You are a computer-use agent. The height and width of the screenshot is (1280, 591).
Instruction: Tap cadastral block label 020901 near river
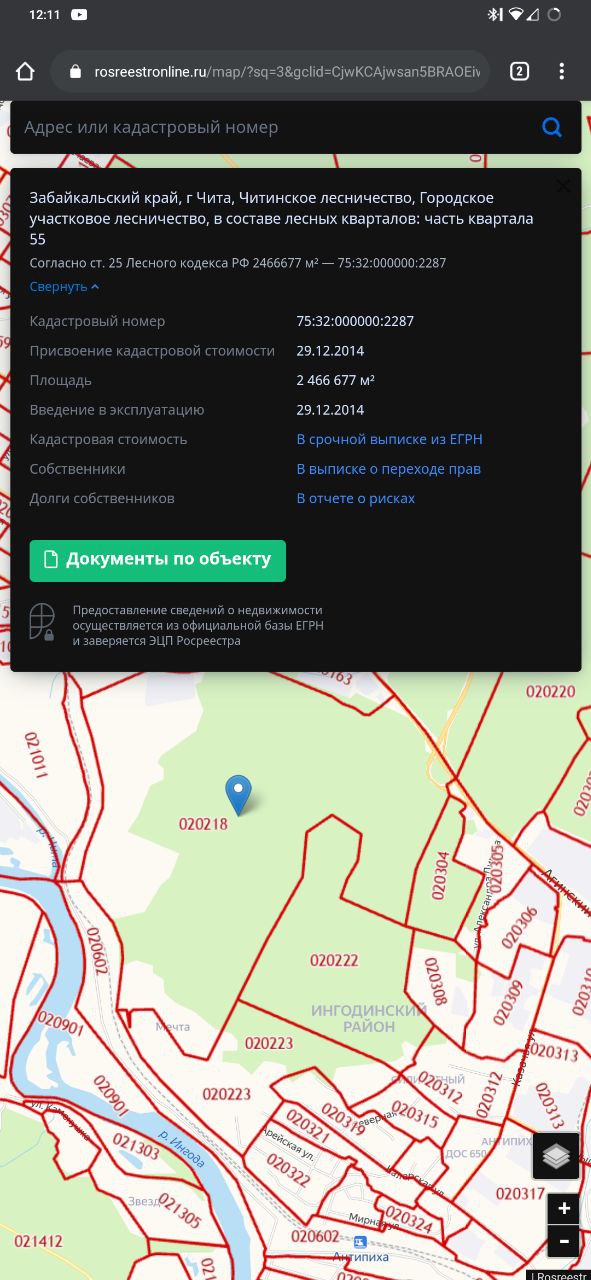(59, 1026)
